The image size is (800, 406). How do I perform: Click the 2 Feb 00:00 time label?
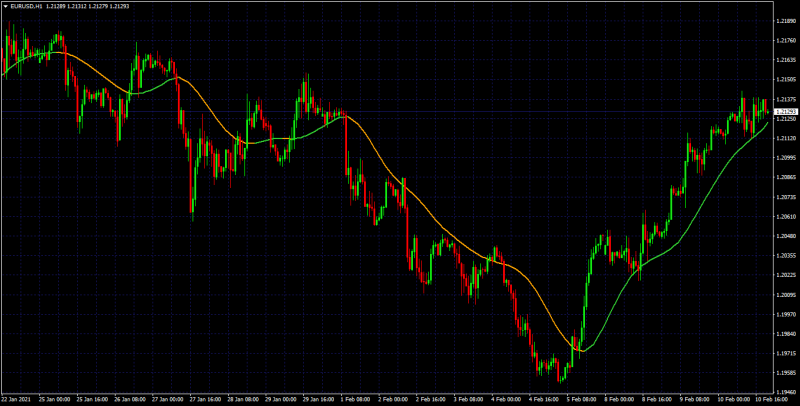coord(393,399)
